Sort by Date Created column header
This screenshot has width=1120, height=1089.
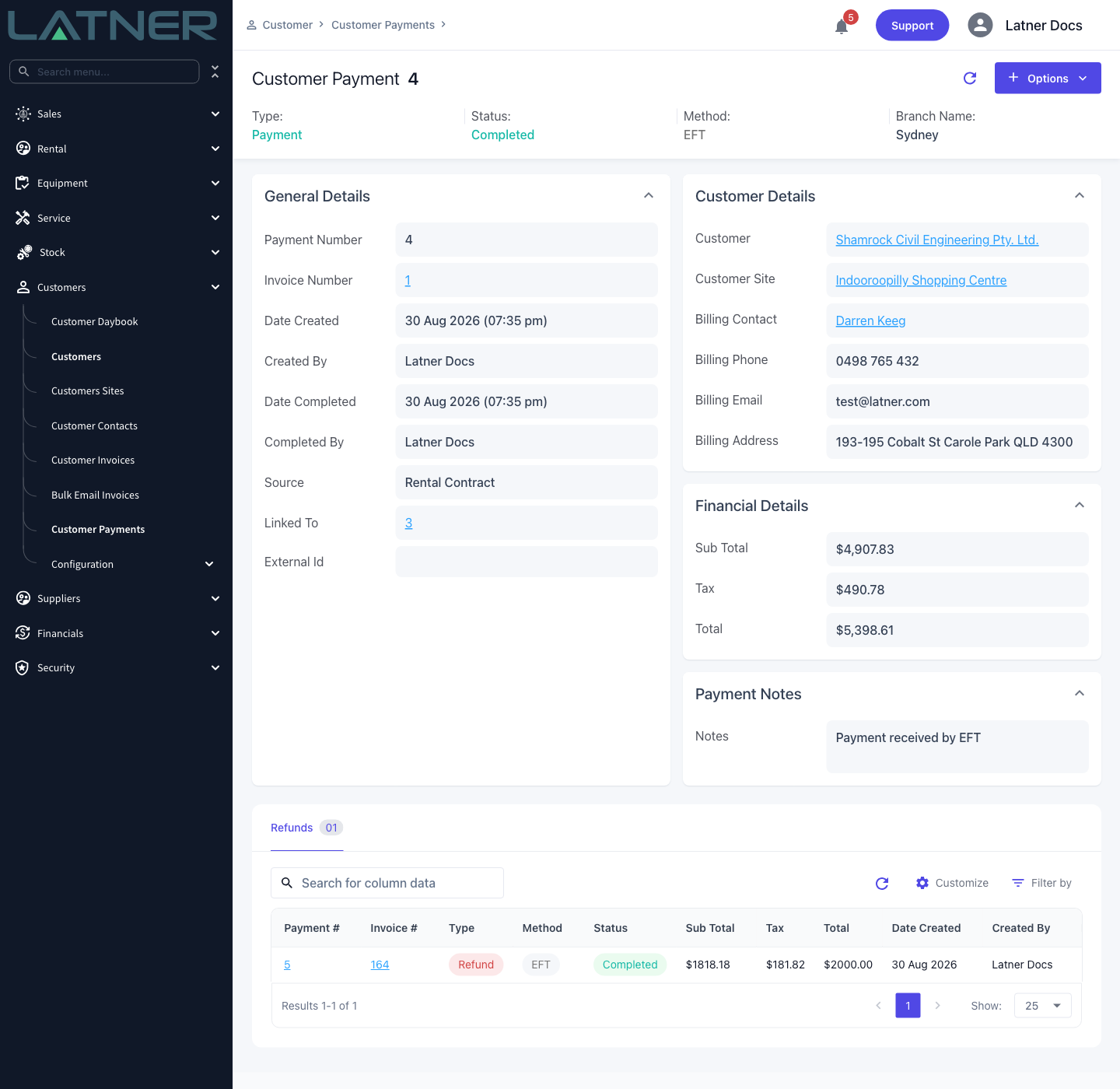pyautogui.click(x=926, y=928)
